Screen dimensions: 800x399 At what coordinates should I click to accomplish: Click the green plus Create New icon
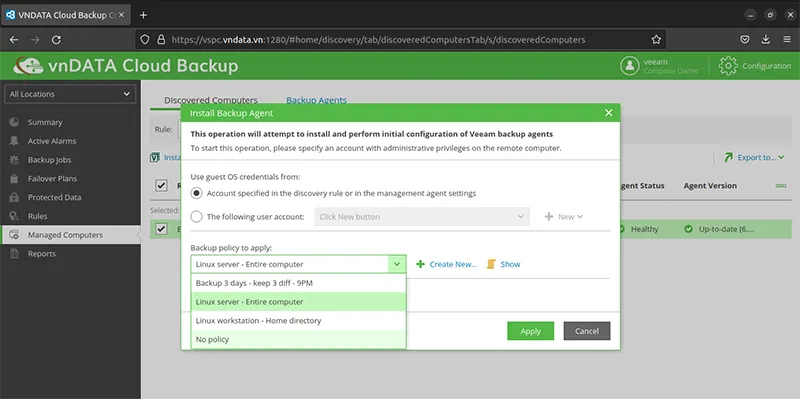(x=420, y=264)
